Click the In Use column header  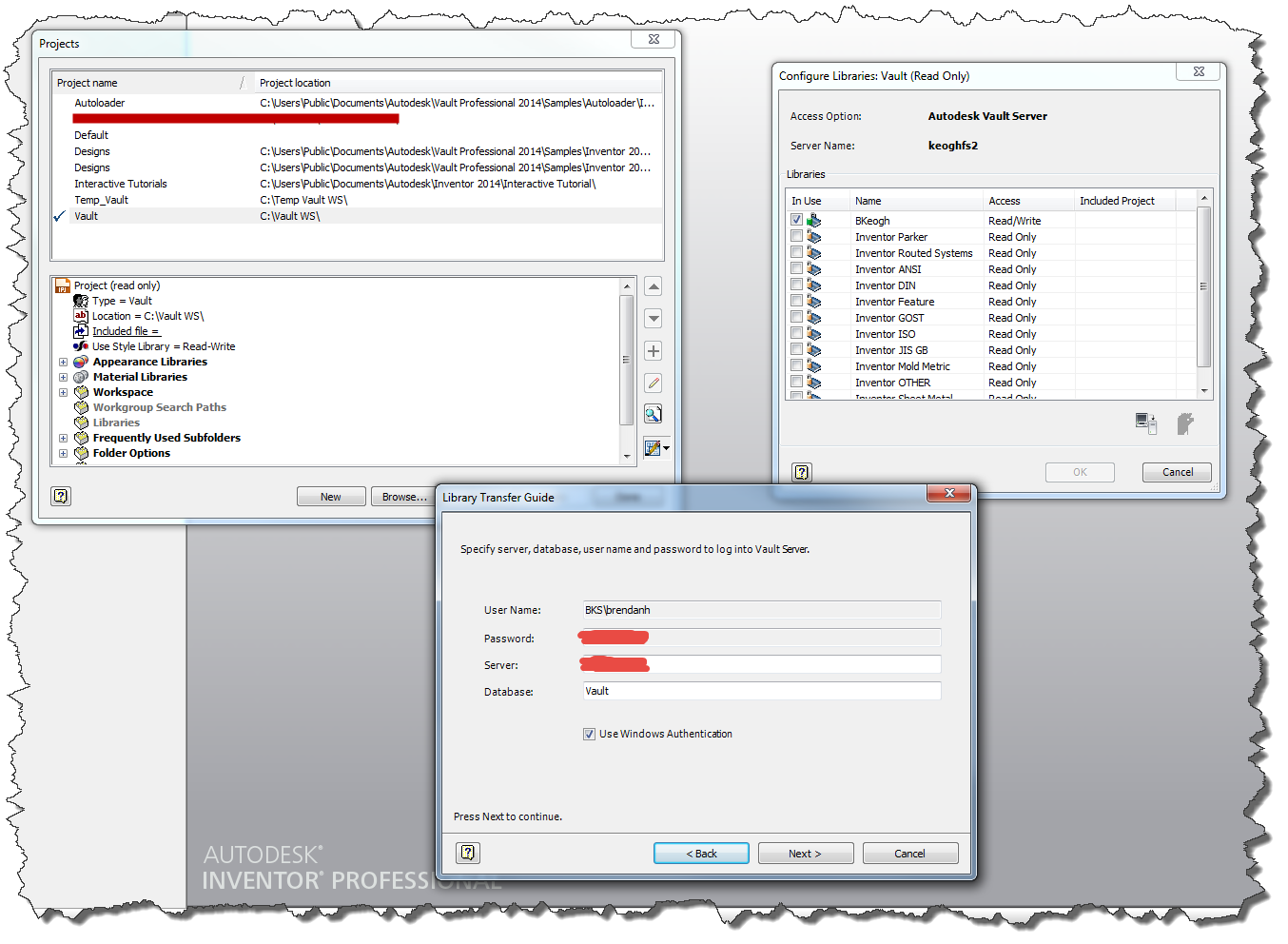point(817,201)
